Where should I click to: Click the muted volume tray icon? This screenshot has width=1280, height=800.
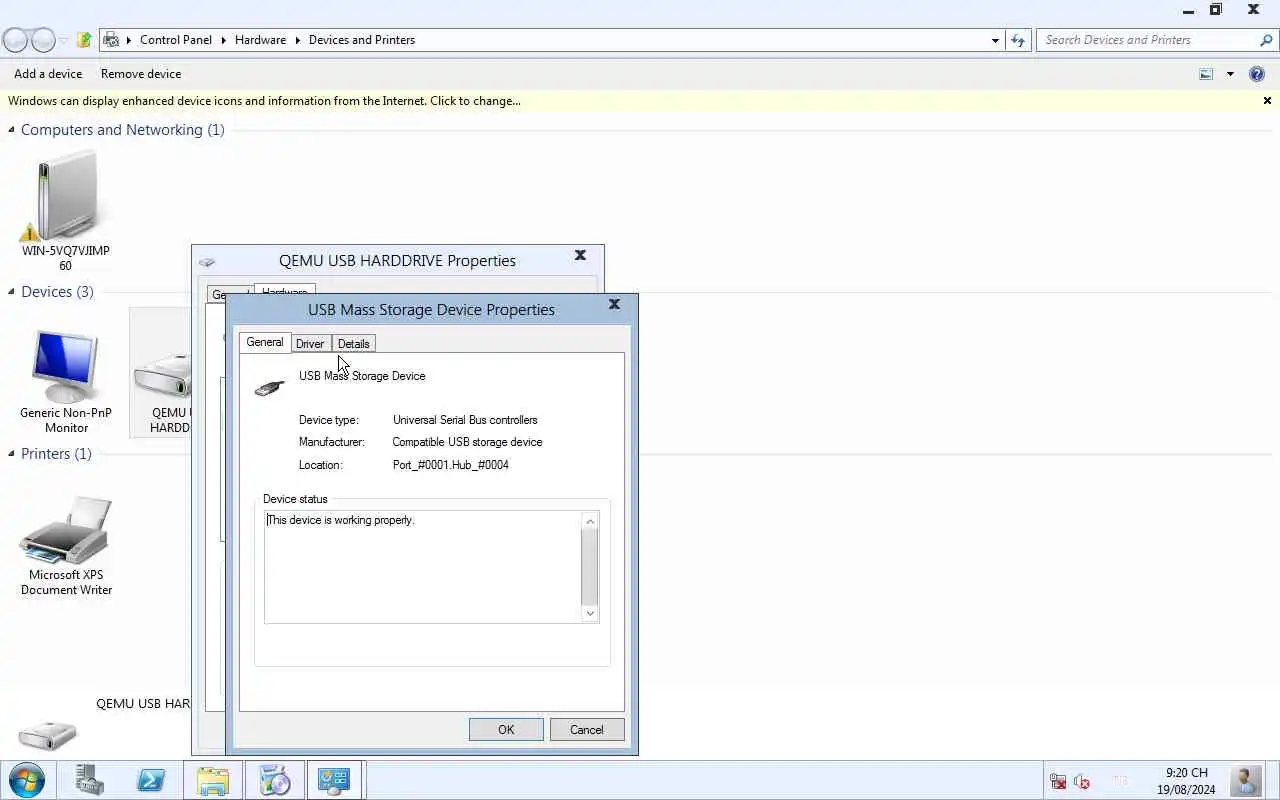coord(1082,781)
